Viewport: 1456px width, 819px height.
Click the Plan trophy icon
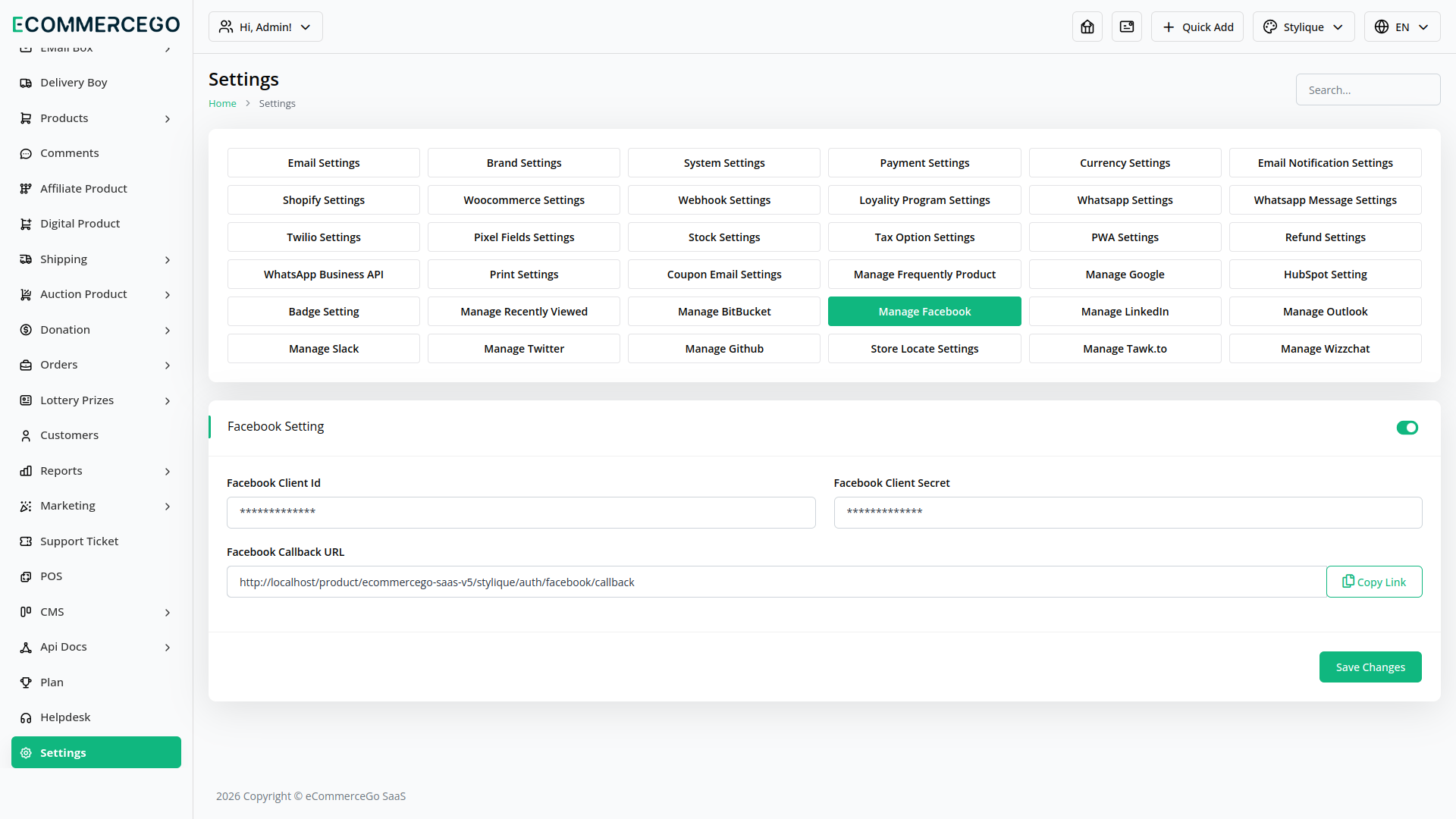26,682
